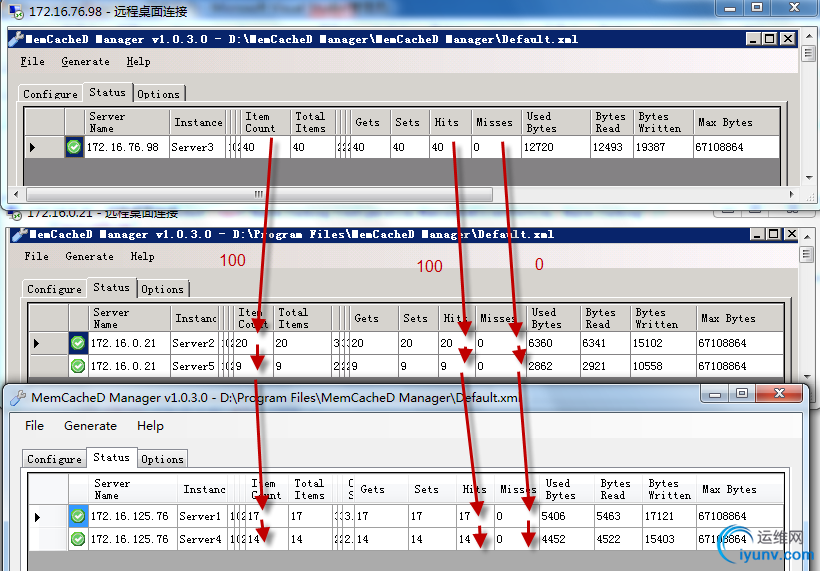Select row pointer arrow for Server3 row

coord(32,147)
